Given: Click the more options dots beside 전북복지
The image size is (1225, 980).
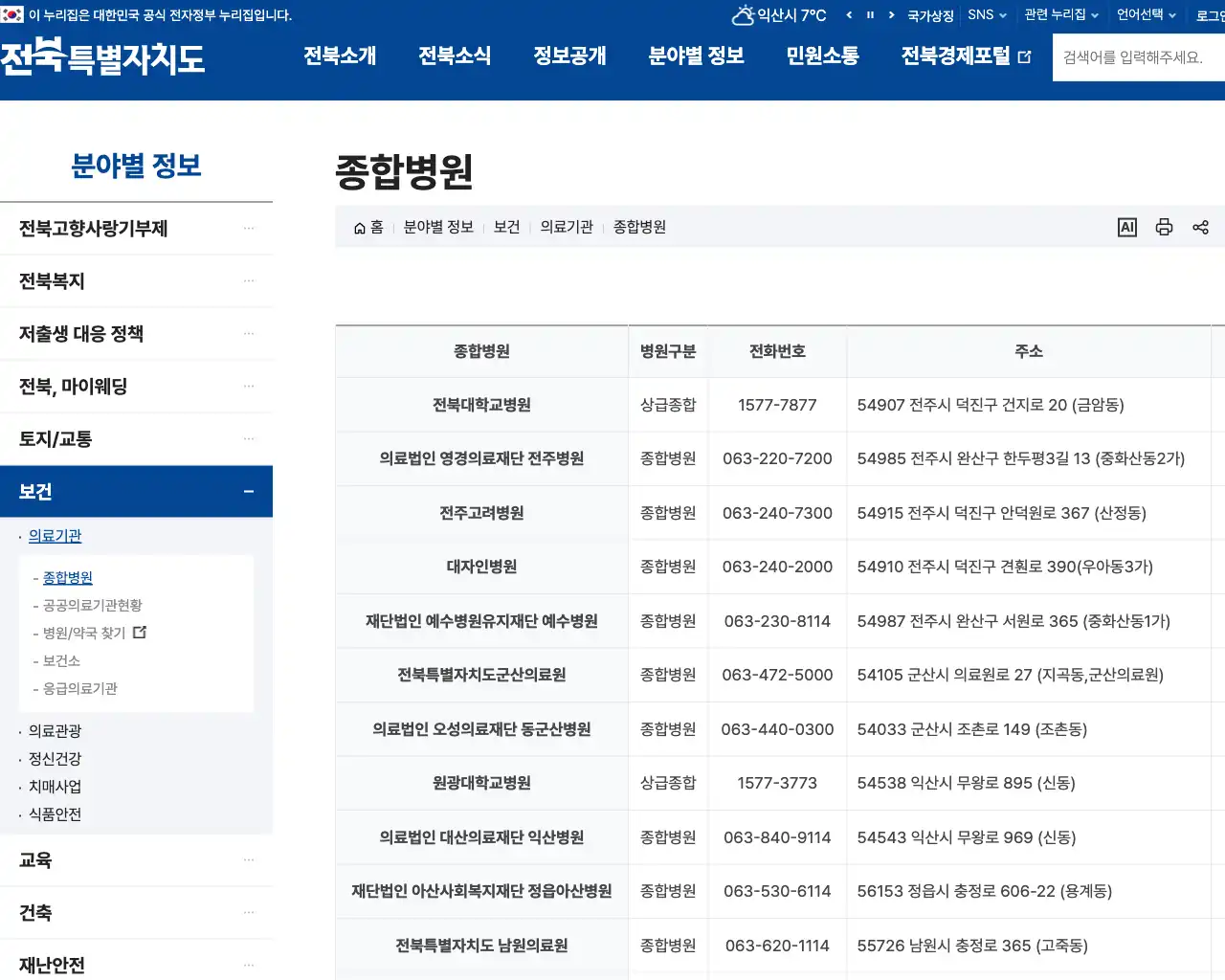Looking at the screenshot, I should [x=249, y=280].
